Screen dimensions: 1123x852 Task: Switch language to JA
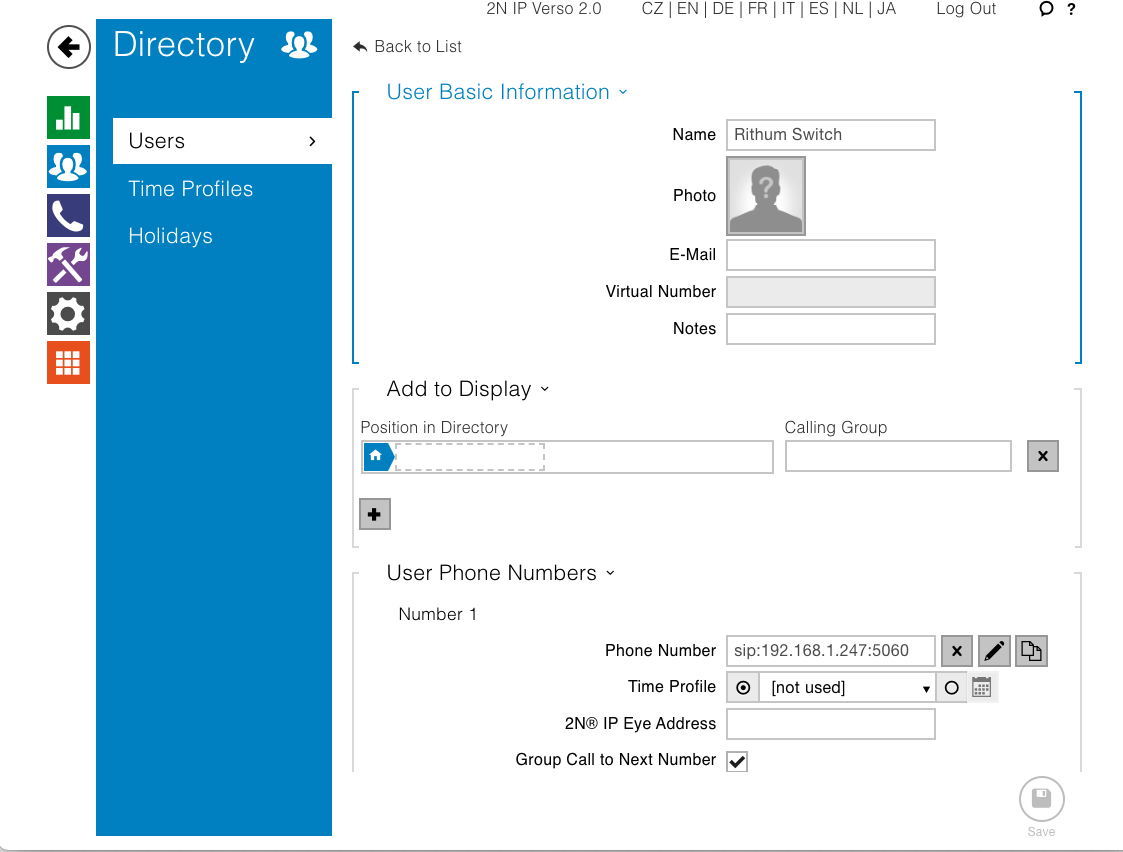[x=887, y=9]
